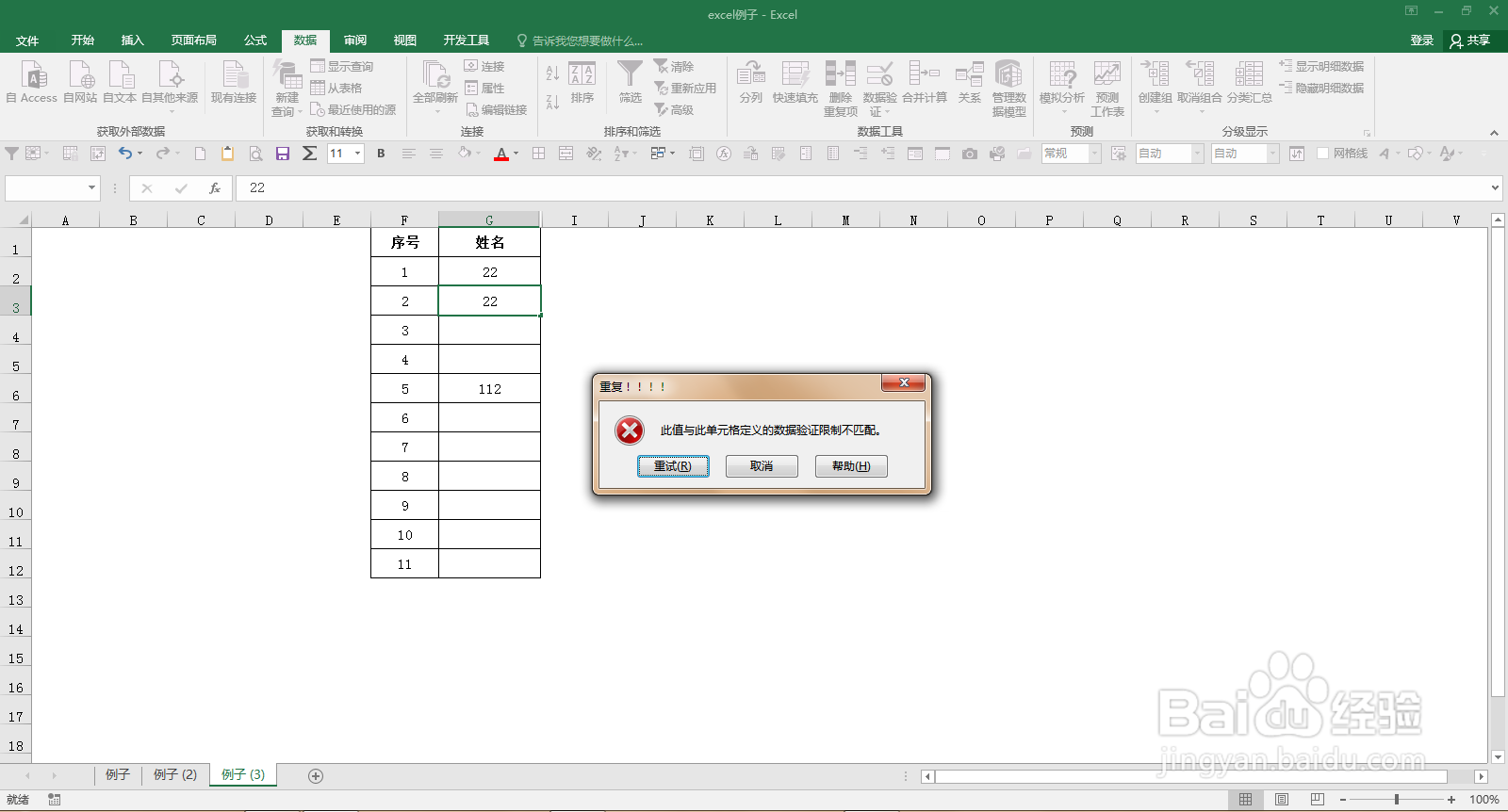Toggle the Gridlines (网格线) checkbox
Screen dimensions: 1508x812
(x=1322, y=153)
